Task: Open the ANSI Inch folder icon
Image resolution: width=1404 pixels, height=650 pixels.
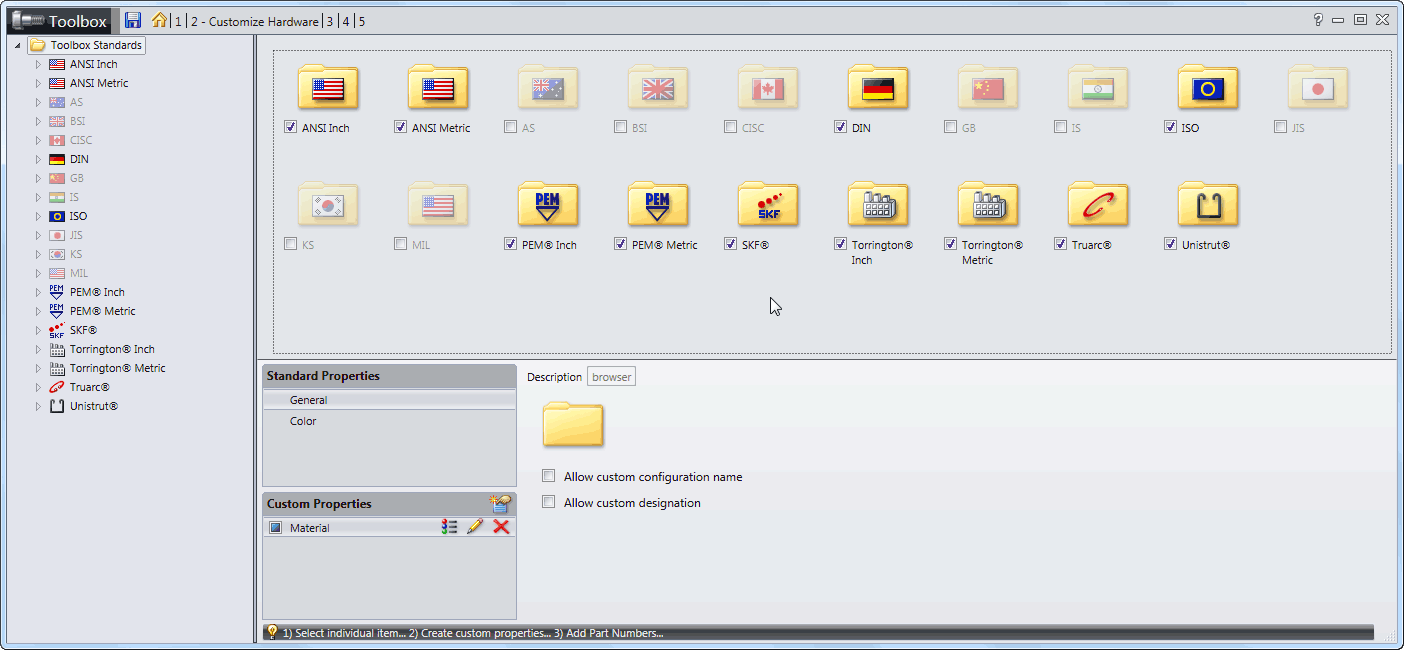Action: pos(328,88)
